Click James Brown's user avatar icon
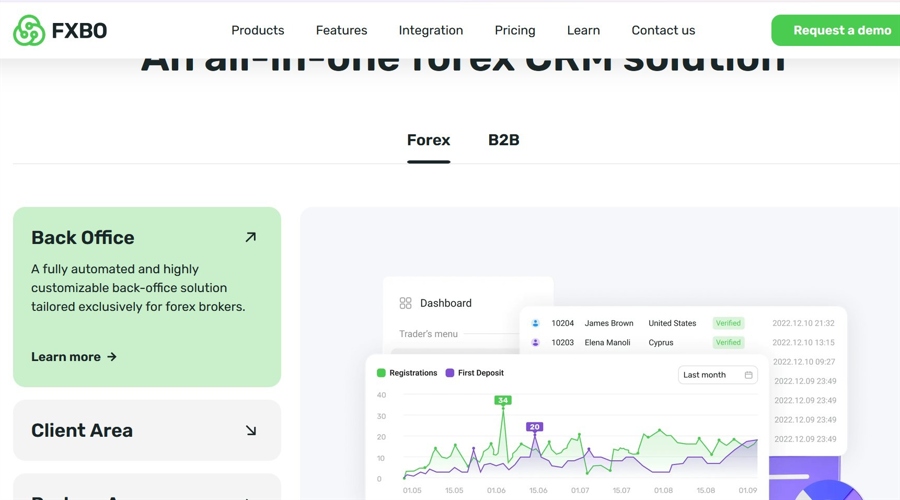900x500 pixels. pos(536,323)
